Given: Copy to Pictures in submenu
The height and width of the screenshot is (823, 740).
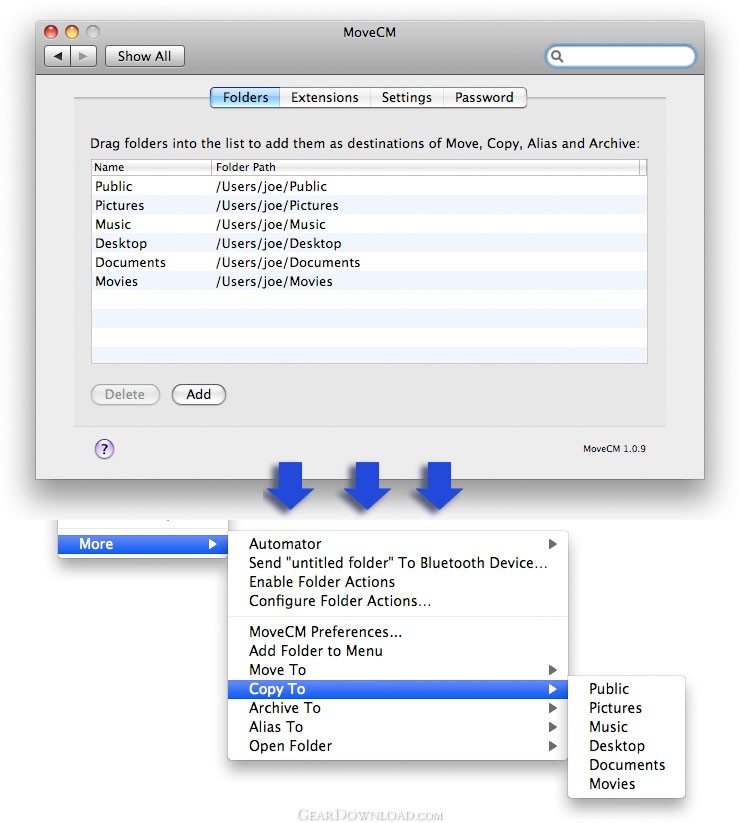Looking at the screenshot, I should (x=627, y=708).
